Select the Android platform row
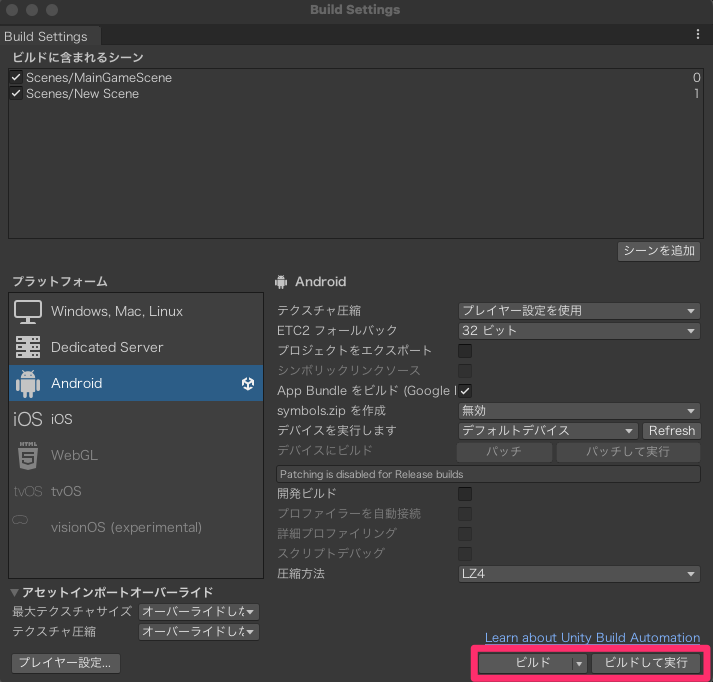Screen dimensions: 713x682 (136, 383)
